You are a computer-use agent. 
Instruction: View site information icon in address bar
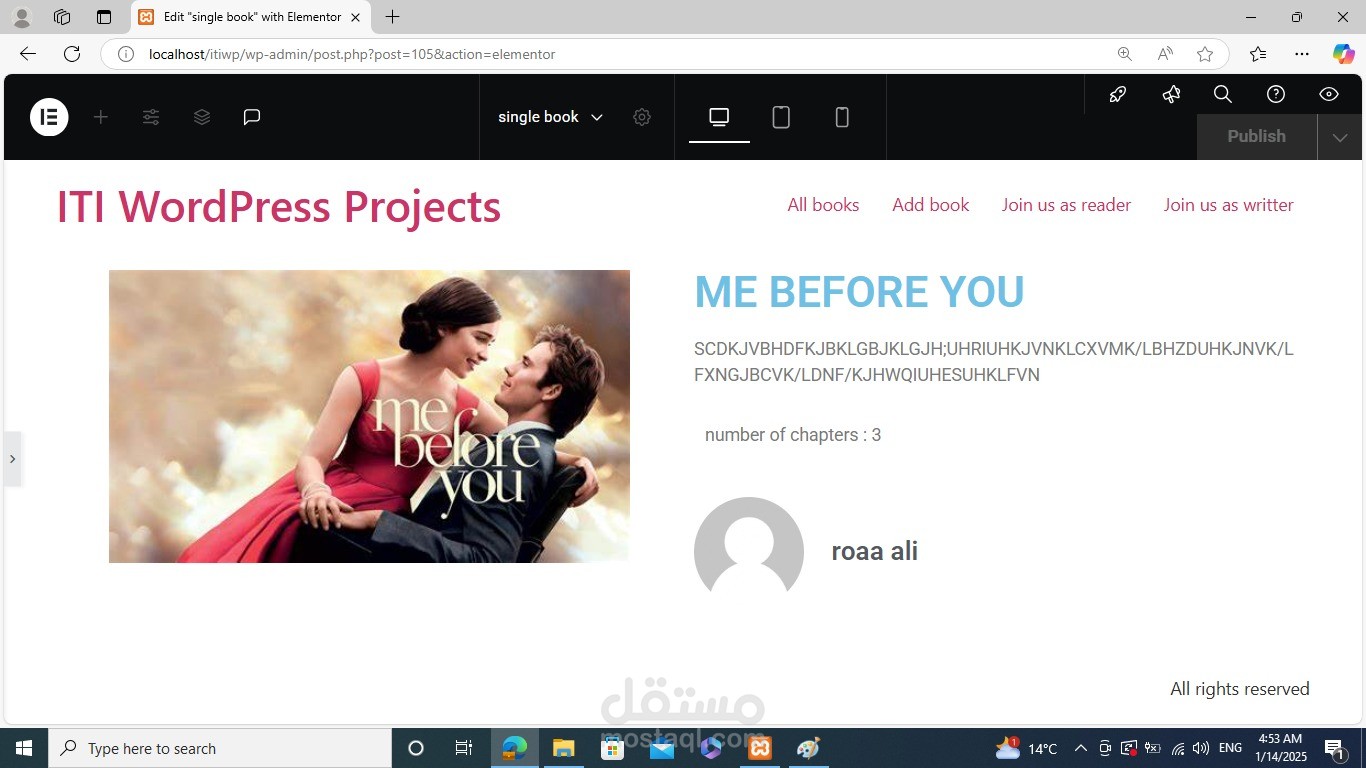tap(126, 54)
